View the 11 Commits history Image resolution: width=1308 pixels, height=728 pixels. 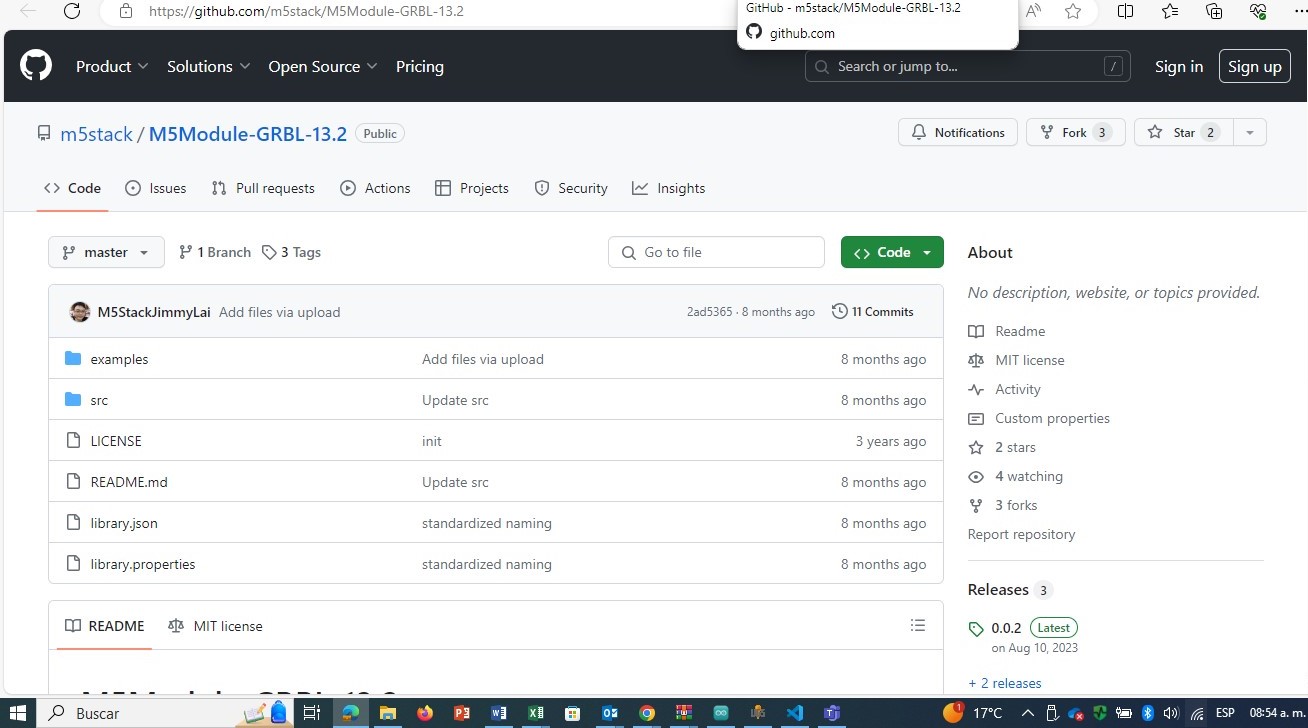point(873,312)
